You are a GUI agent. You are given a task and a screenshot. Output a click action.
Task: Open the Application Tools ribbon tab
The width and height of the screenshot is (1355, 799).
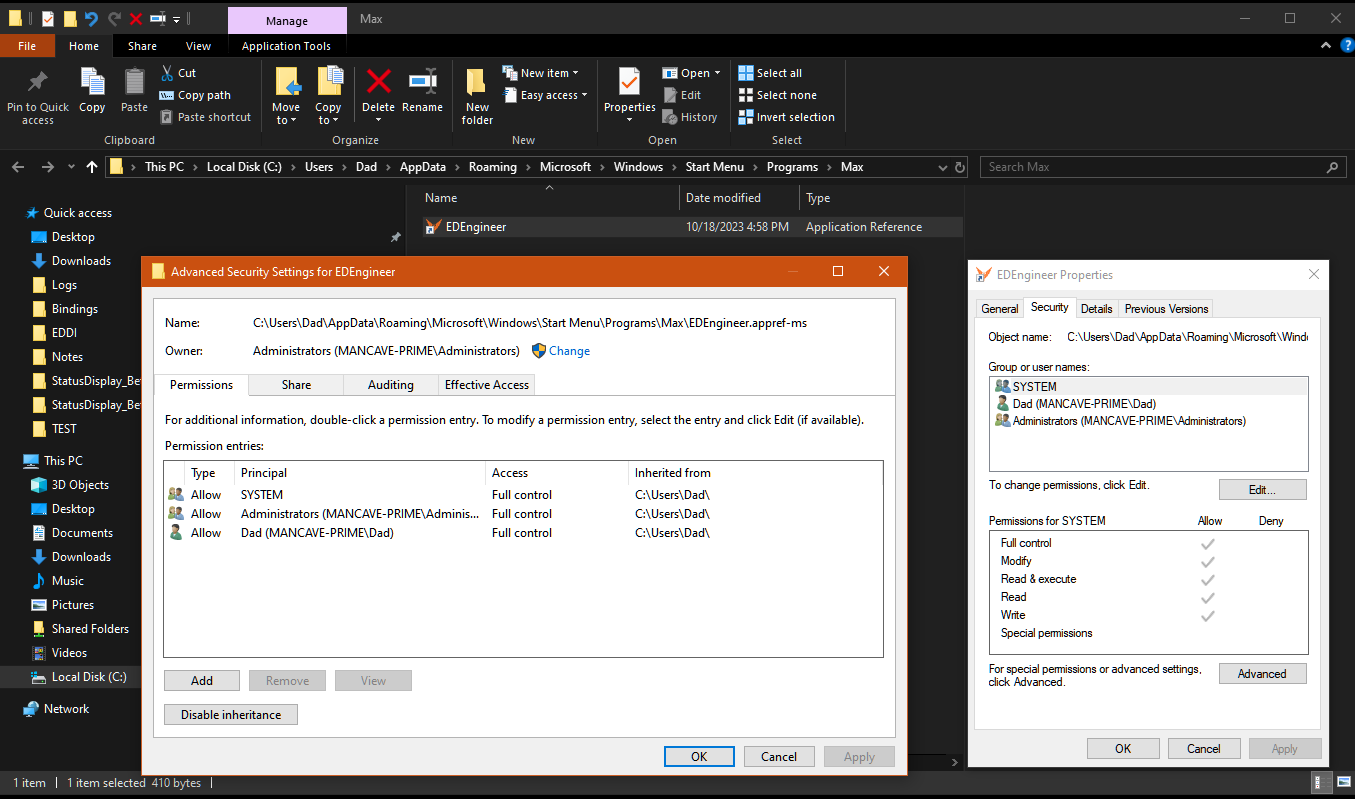pyautogui.click(x=286, y=46)
